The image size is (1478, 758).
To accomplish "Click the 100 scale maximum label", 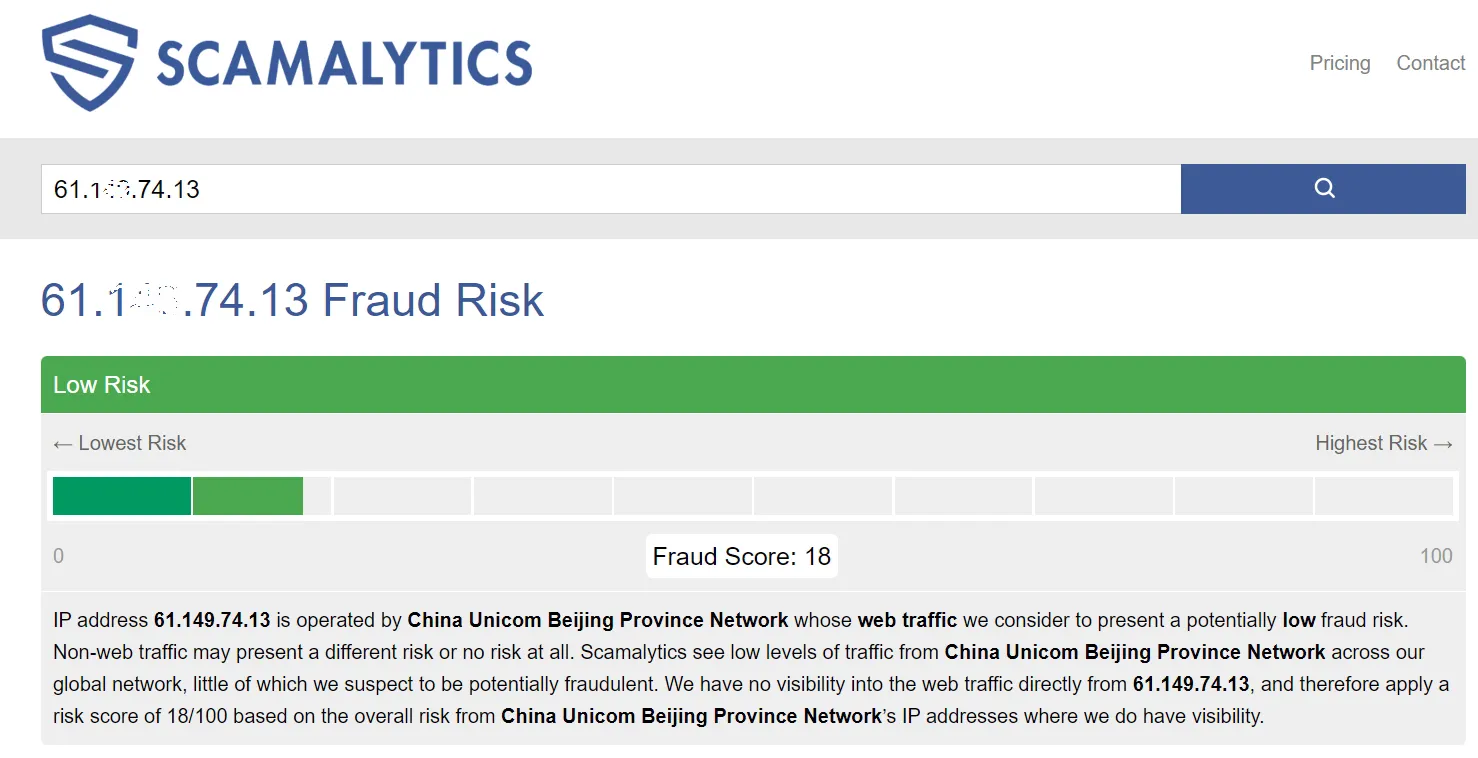I will coord(1435,556).
